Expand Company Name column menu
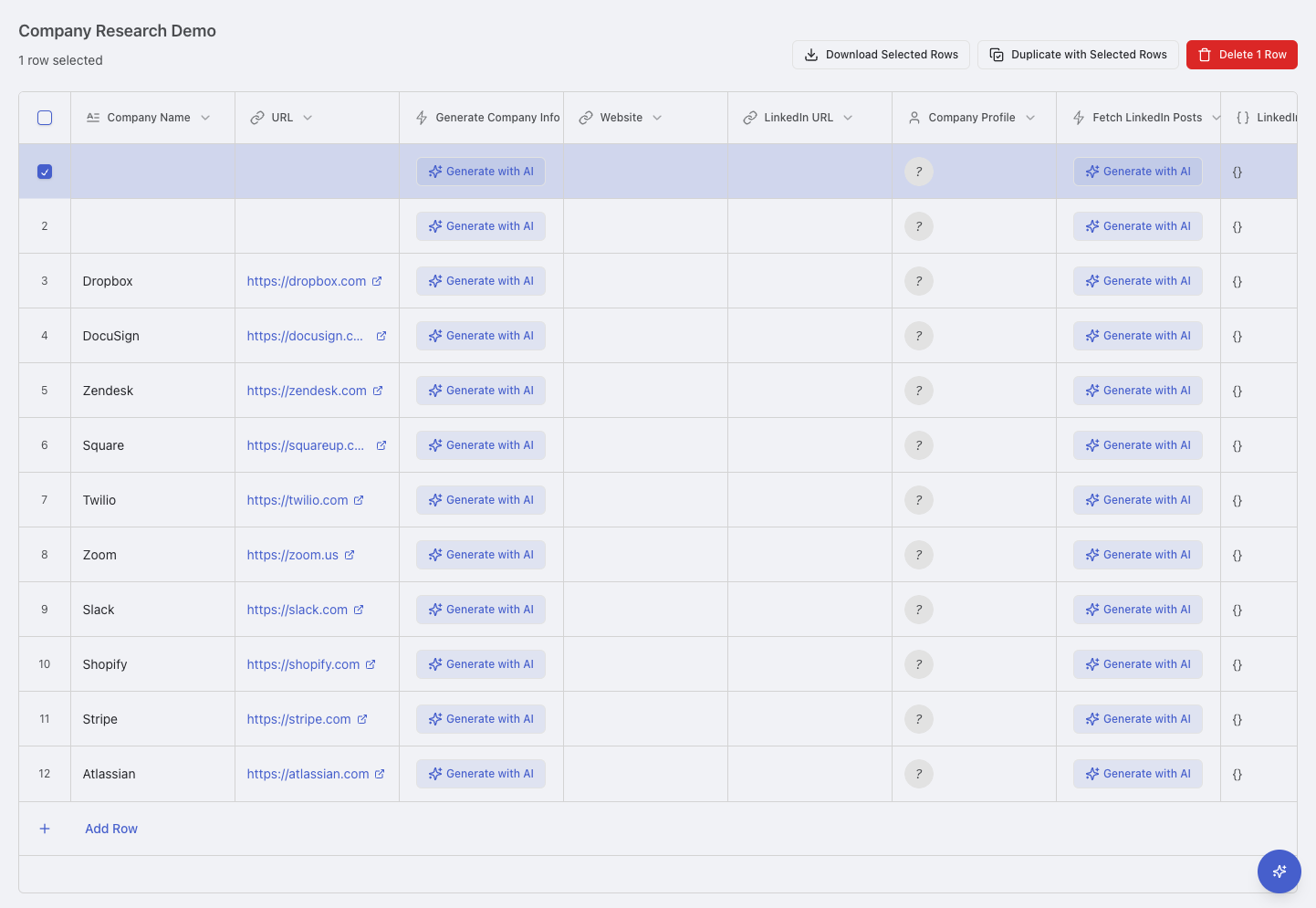The width and height of the screenshot is (1316, 908). (205, 118)
